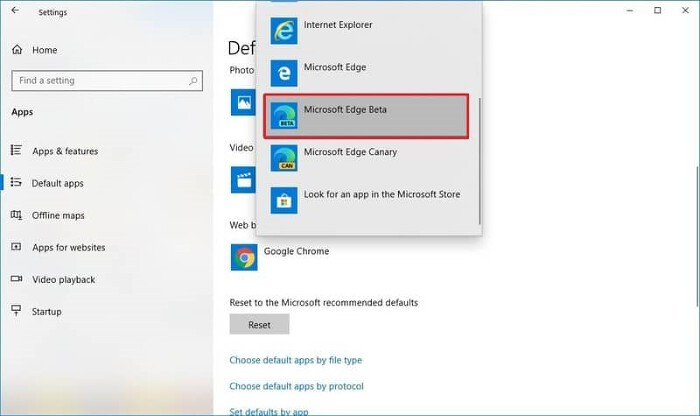Click the Settings page vertical scrollbar
The height and width of the screenshot is (416, 700).
(x=697, y=236)
